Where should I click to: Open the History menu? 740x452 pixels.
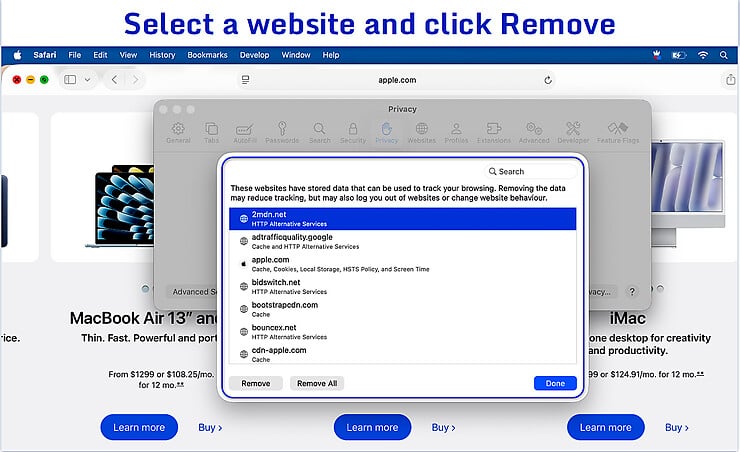[x=162, y=55]
